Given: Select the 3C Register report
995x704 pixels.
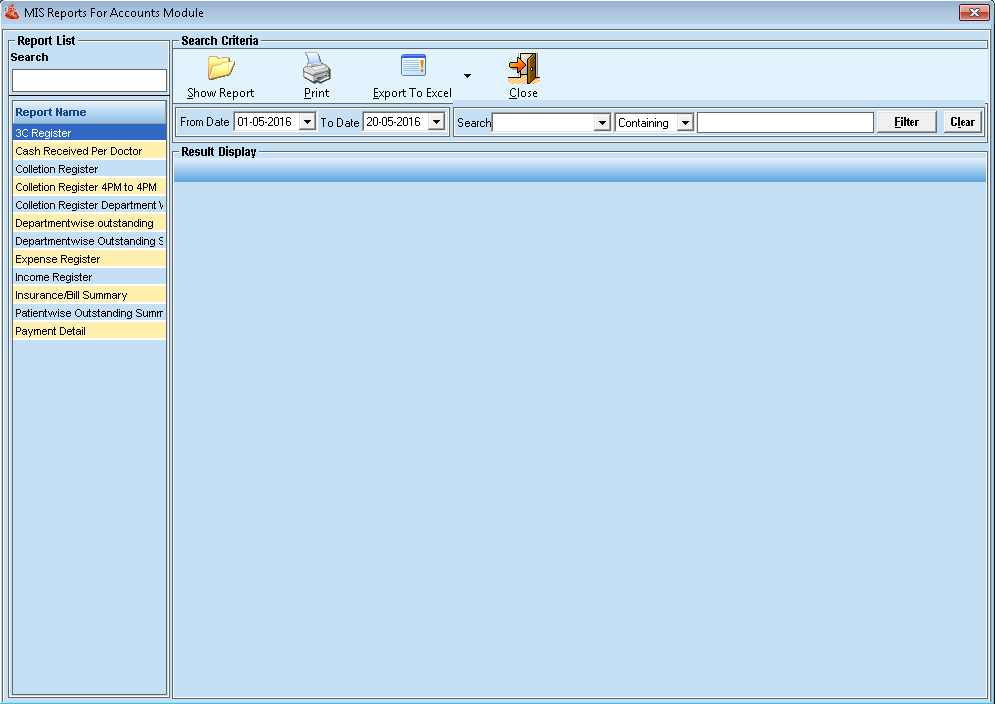Looking at the screenshot, I should (88, 133).
